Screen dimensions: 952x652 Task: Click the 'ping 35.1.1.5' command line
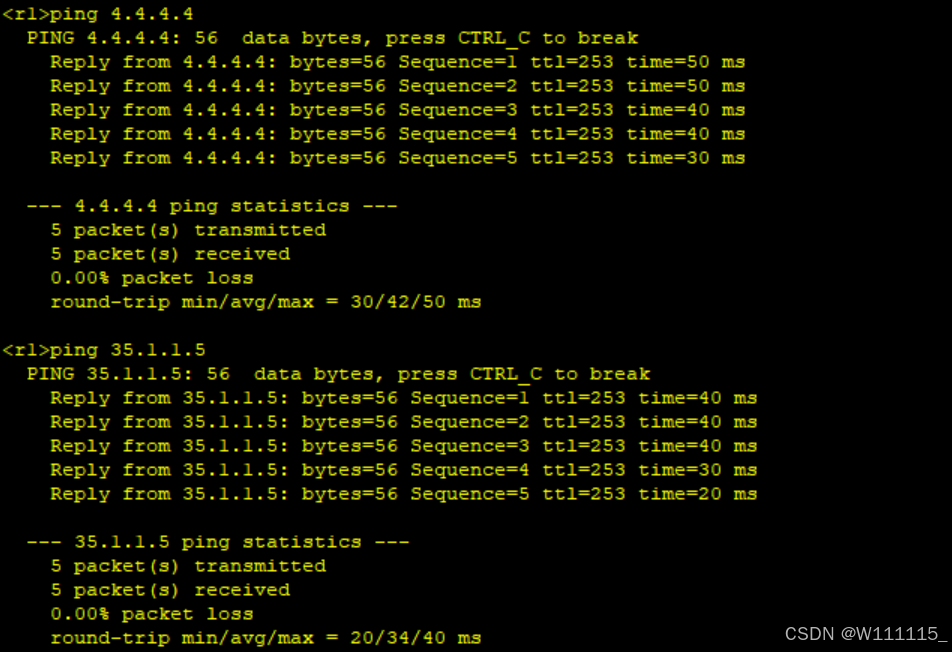(x=104, y=350)
